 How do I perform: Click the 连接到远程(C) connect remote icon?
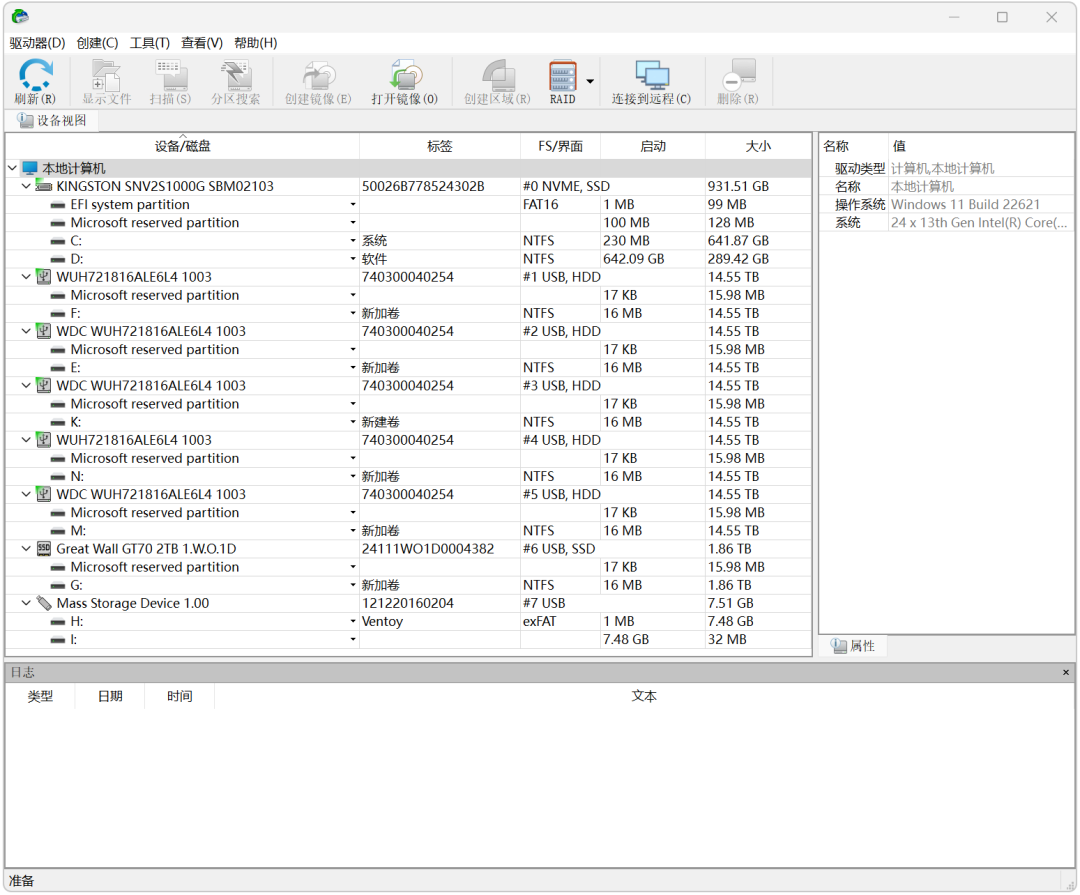pyautogui.click(x=652, y=81)
